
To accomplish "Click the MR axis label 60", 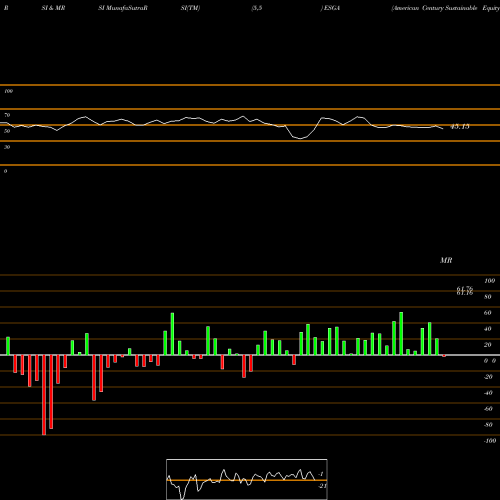I will coord(488,313).
